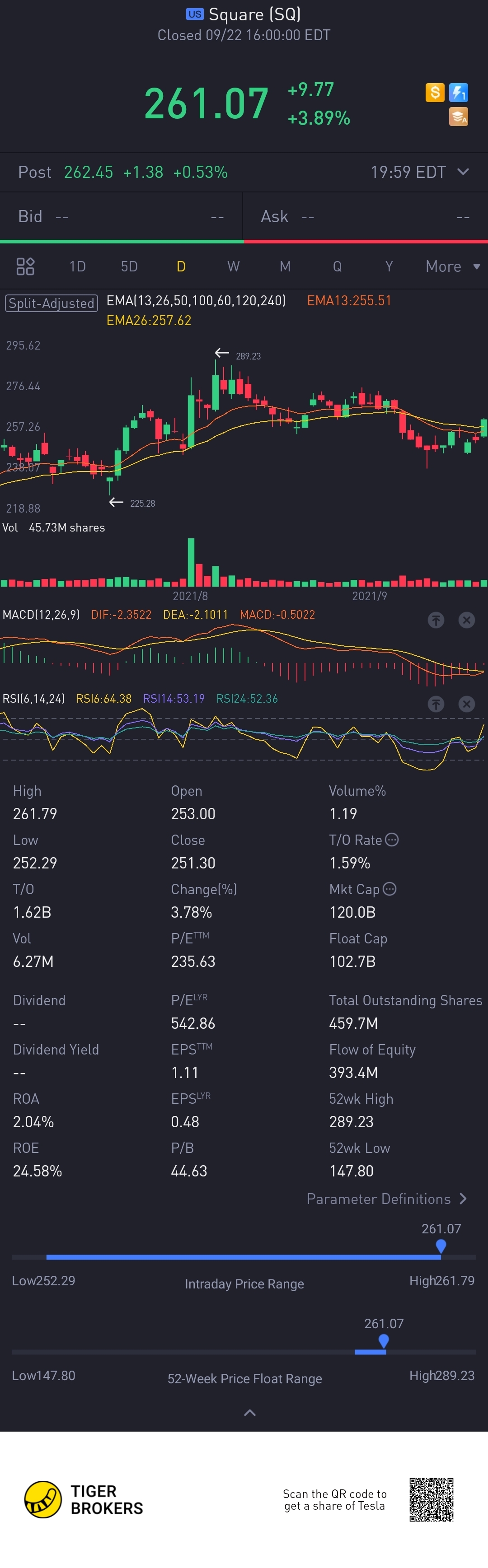
Task: Tap the Total Outstanding Shares 459.7M
Action: [x=353, y=1023]
